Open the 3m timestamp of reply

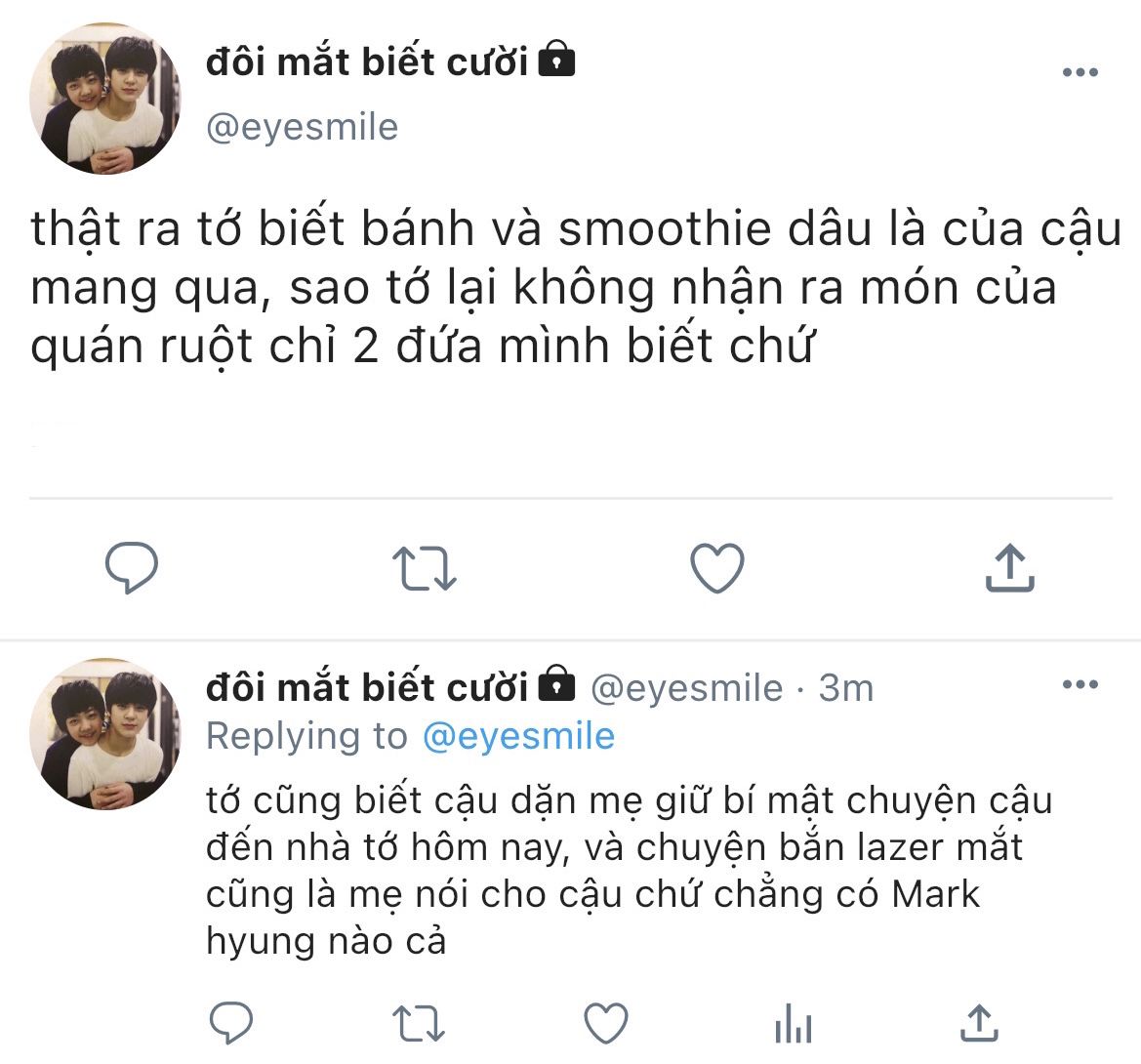tap(845, 688)
